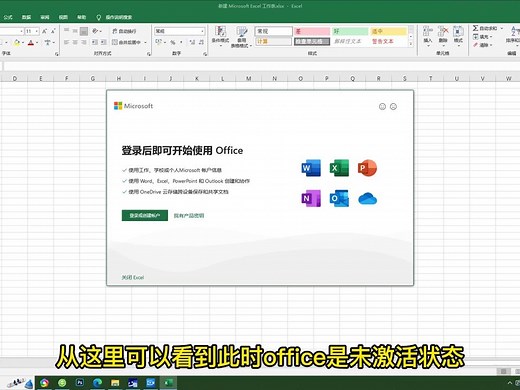Open the Review (审阅) ribbon tab
The width and height of the screenshot is (520, 390).
tap(45, 17)
